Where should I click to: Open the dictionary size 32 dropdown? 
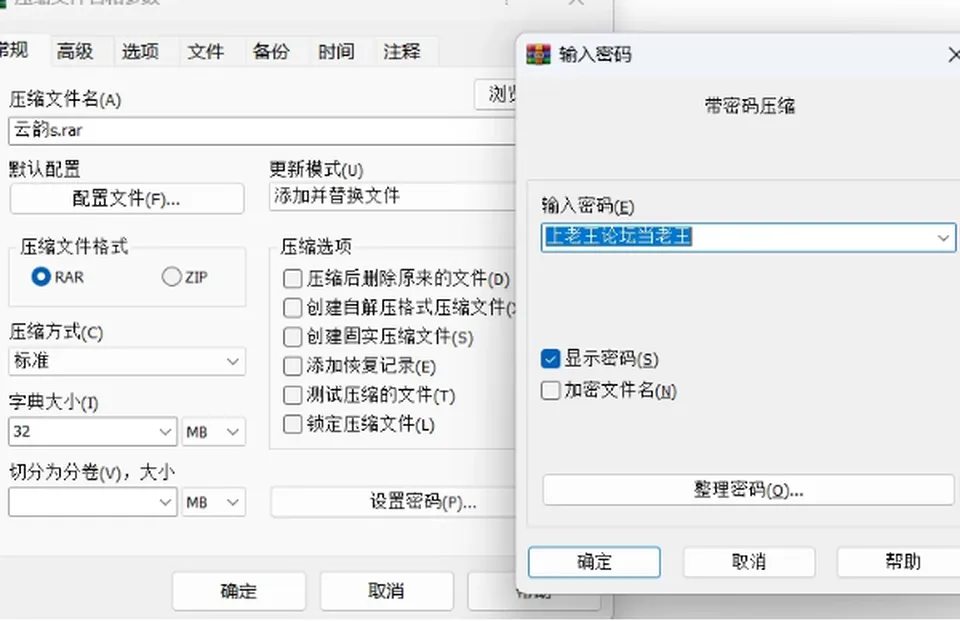(92, 432)
